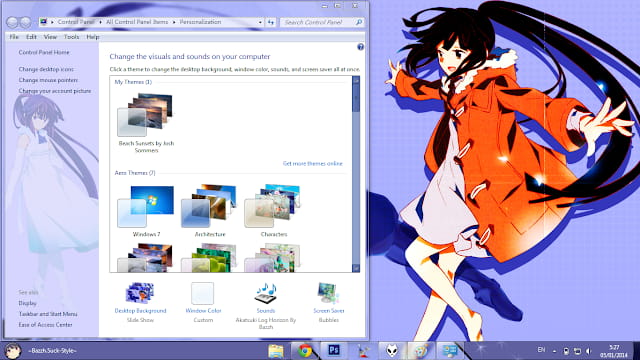The height and width of the screenshot is (360, 640).
Task: Select the Windows 7 Aero theme
Action: point(146,211)
